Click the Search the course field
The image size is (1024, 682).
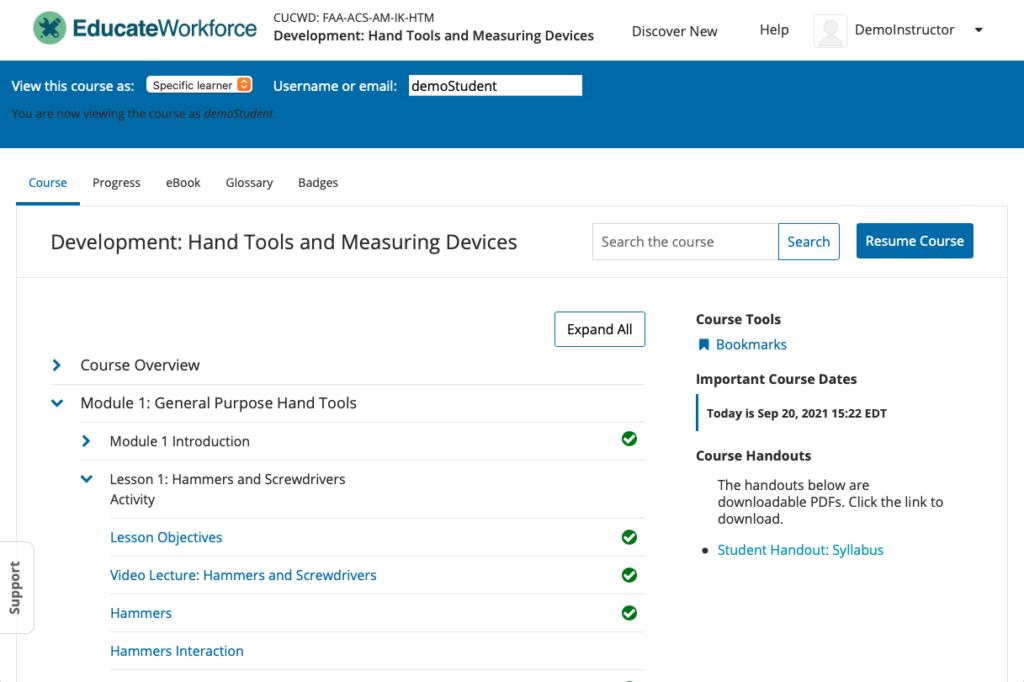685,242
